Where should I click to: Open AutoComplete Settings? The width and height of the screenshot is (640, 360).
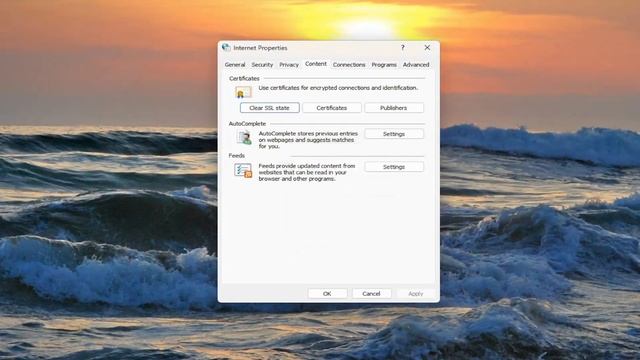click(394, 134)
